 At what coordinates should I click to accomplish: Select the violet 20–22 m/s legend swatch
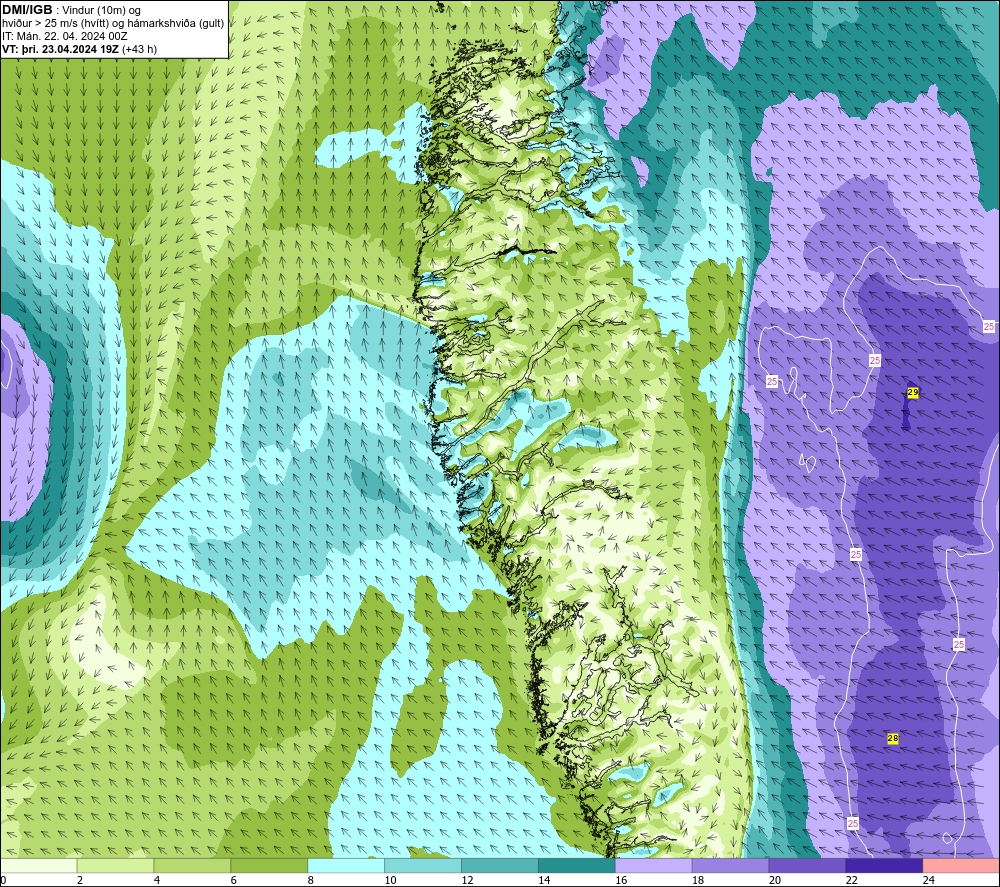(807, 866)
